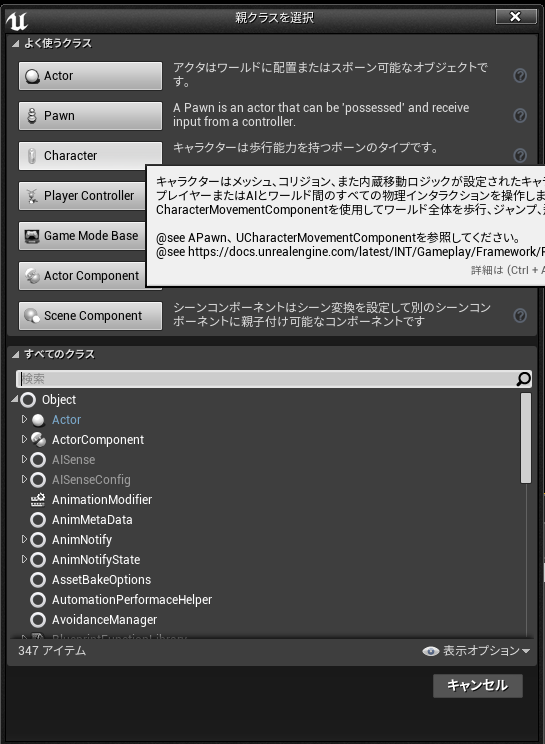Select AnimNotify in the class tree
Image resolution: width=545 pixels, height=744 pixels.
pos(266,539)
